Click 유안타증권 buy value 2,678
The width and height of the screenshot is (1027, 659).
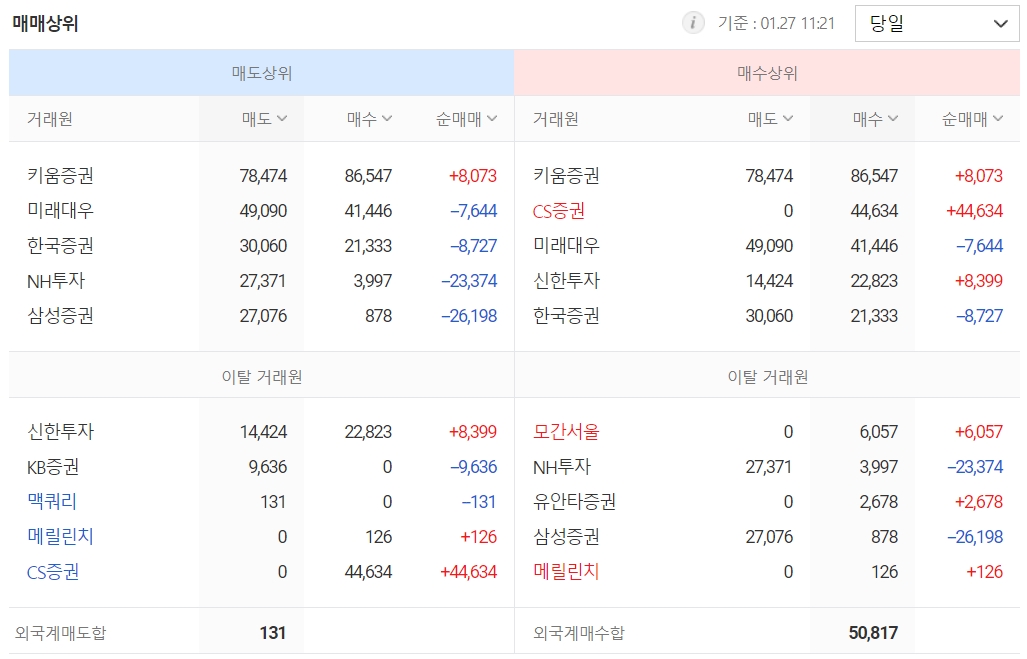tap(878, 502)
